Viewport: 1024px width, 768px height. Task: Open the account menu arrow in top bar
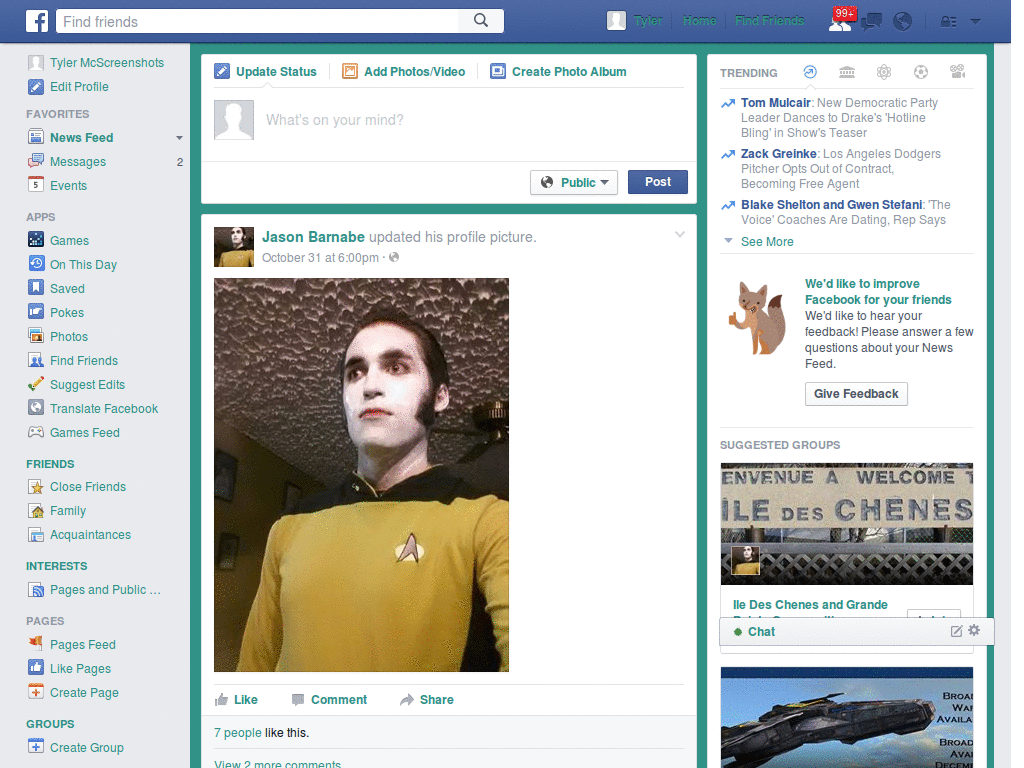[x=975, y=22]
